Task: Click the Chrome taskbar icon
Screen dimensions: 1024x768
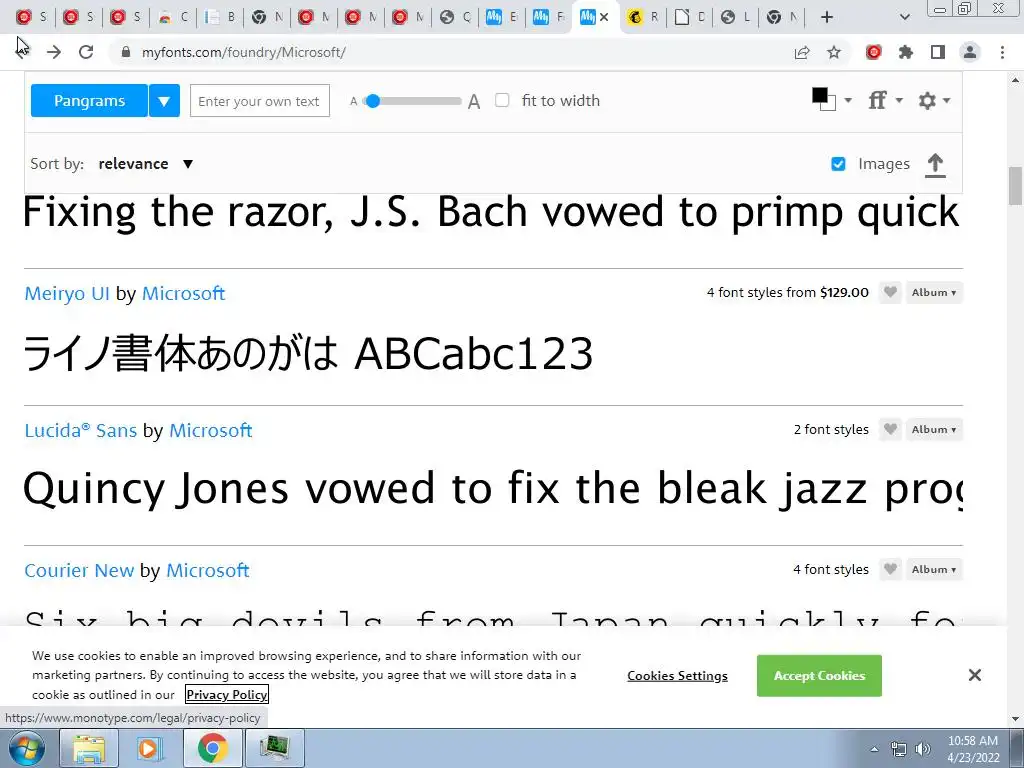Action: pos(212,748)
